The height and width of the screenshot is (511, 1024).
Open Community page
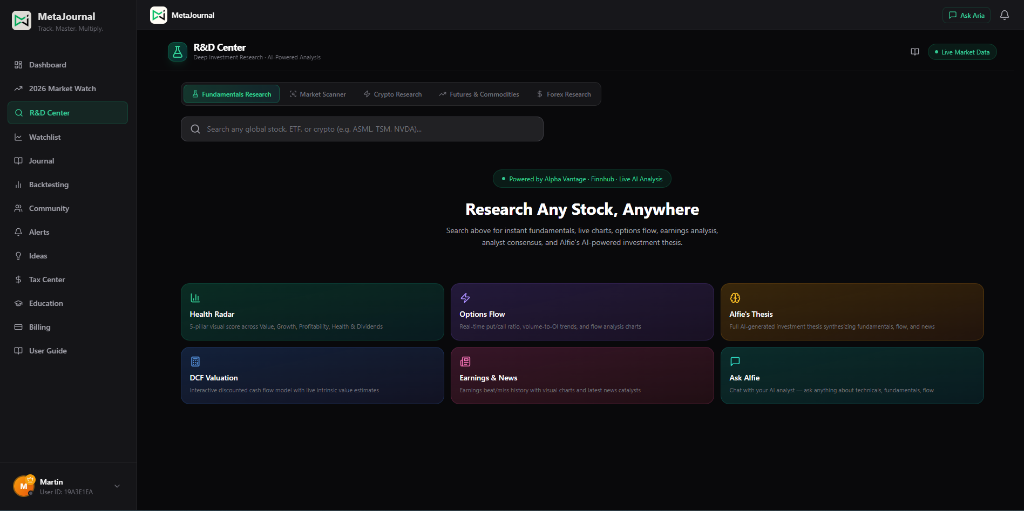pos(67,208)
